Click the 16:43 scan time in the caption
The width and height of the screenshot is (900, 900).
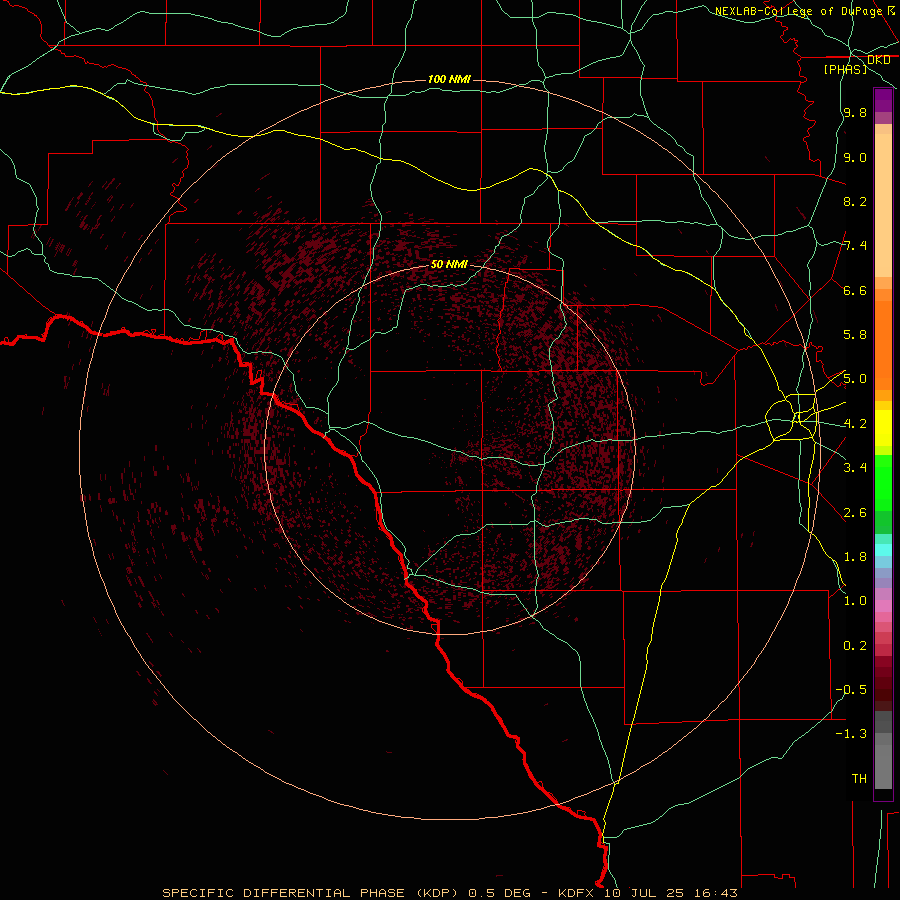(715, 893)
